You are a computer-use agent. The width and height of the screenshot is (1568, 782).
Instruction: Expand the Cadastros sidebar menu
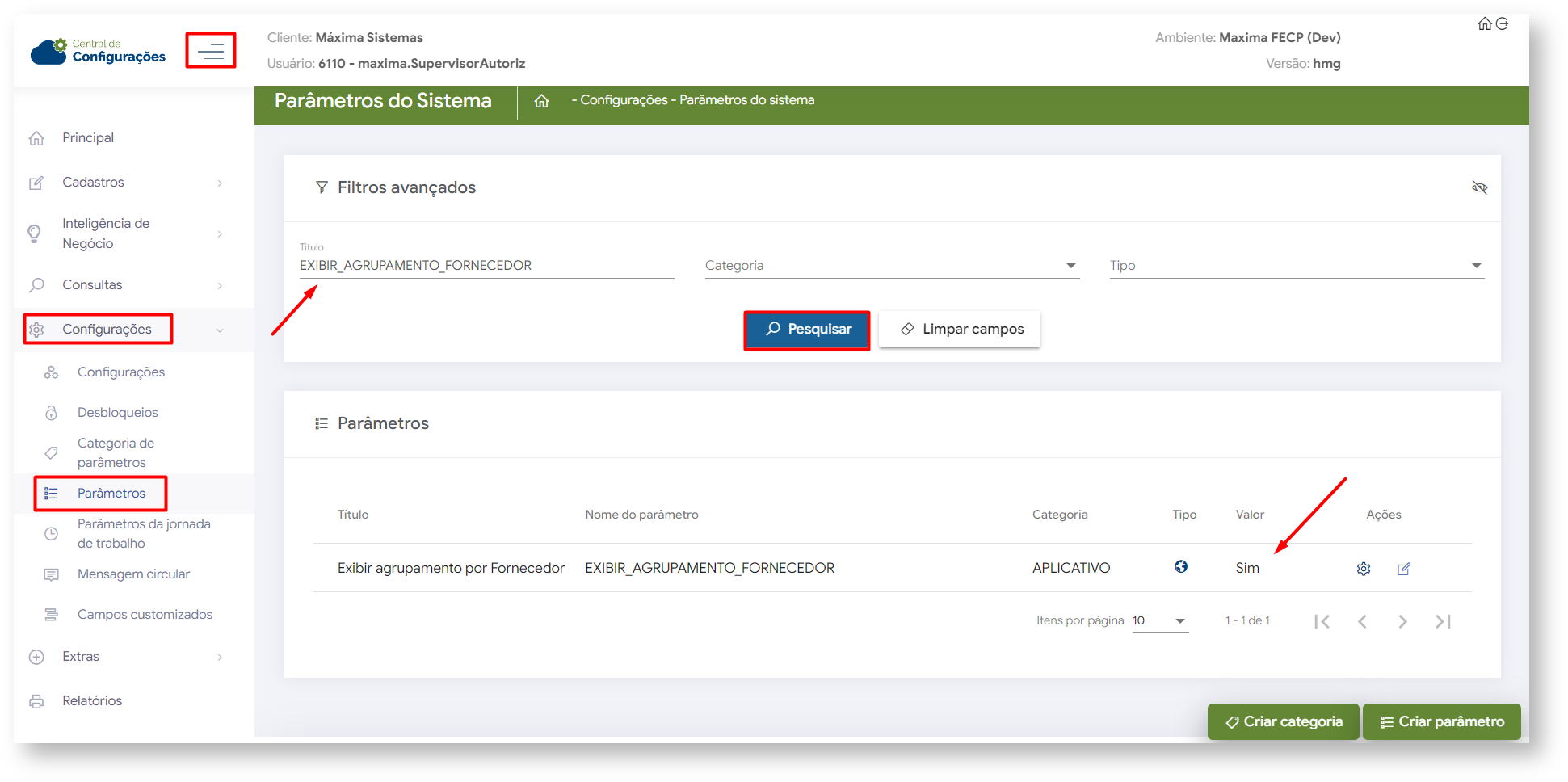[x=125, y=183]
